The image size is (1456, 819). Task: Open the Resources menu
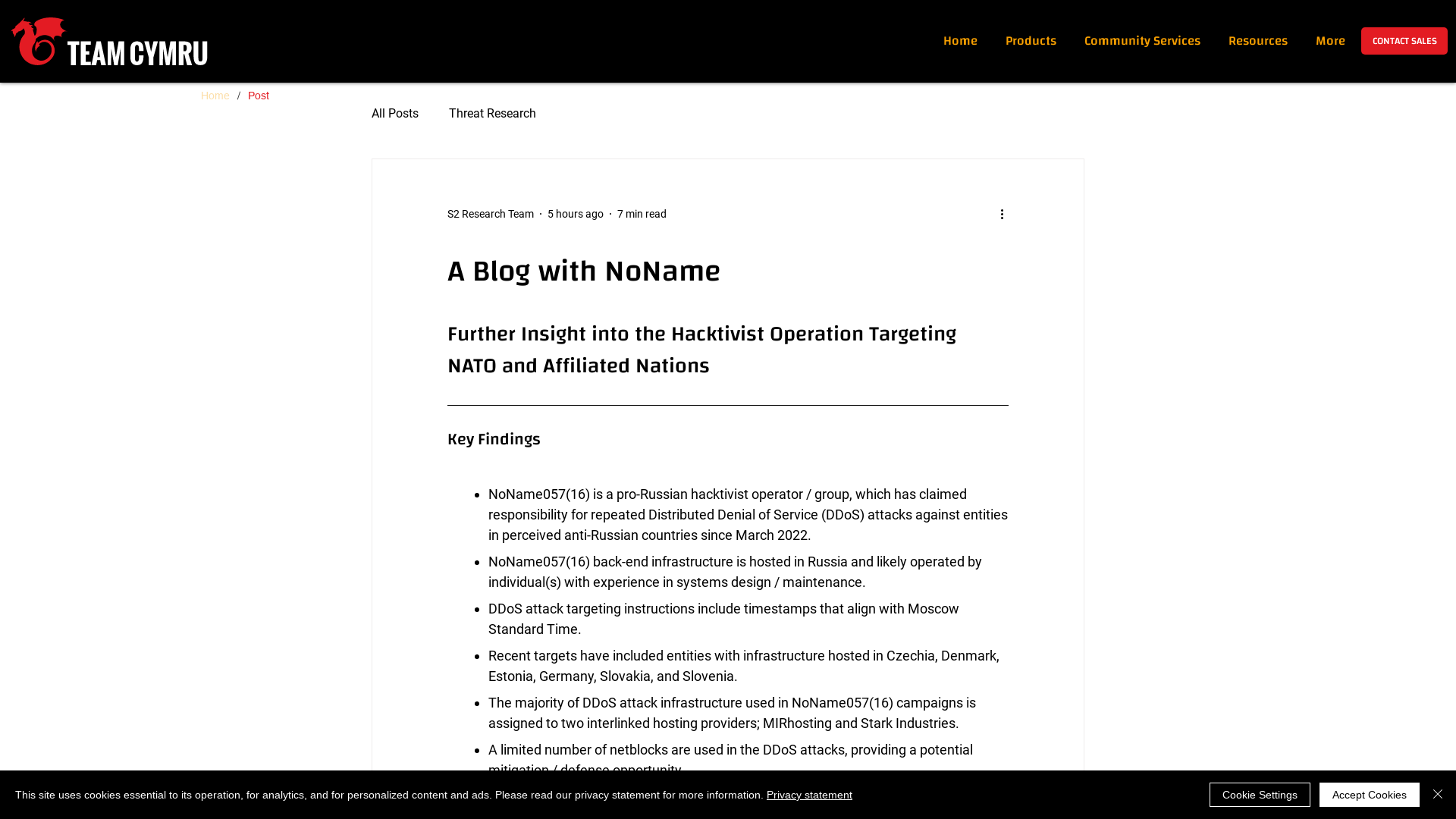[x=1257, y=41]
